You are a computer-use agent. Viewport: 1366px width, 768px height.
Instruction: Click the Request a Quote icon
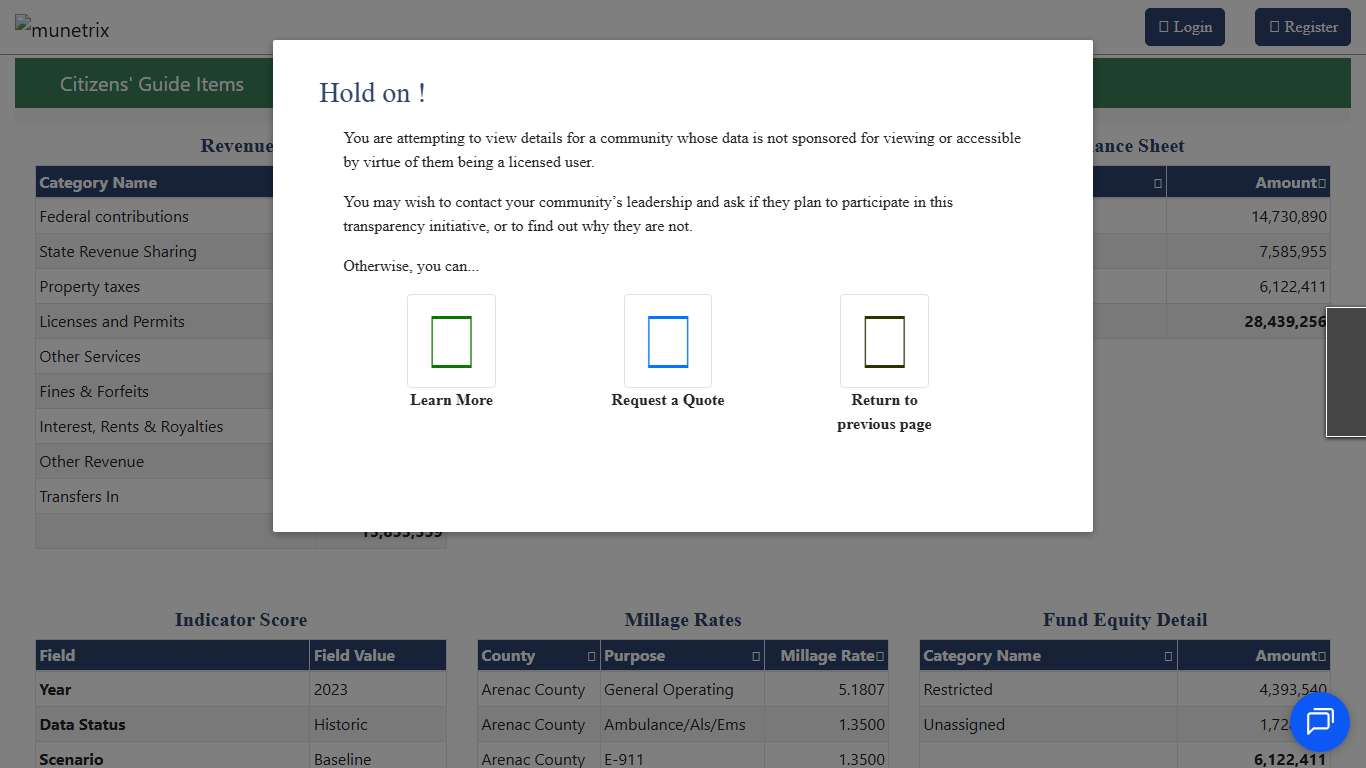(668, 341)
